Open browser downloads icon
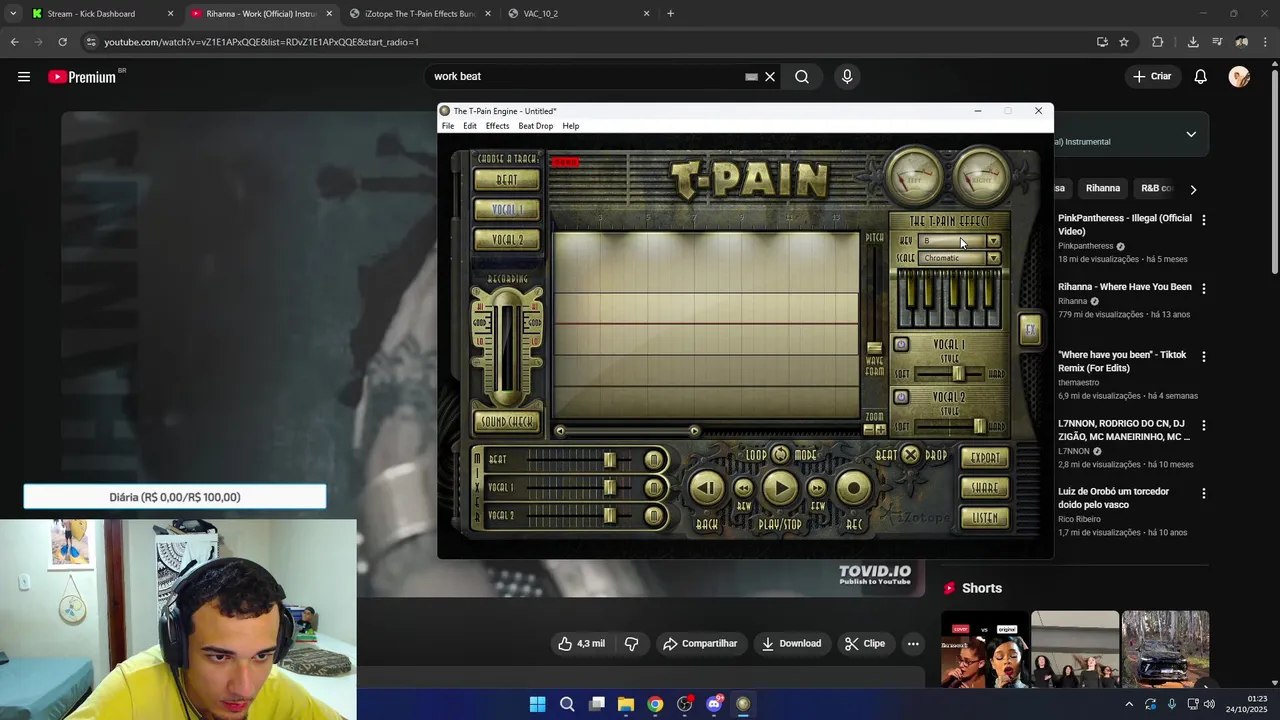 tap(1193, 42)
